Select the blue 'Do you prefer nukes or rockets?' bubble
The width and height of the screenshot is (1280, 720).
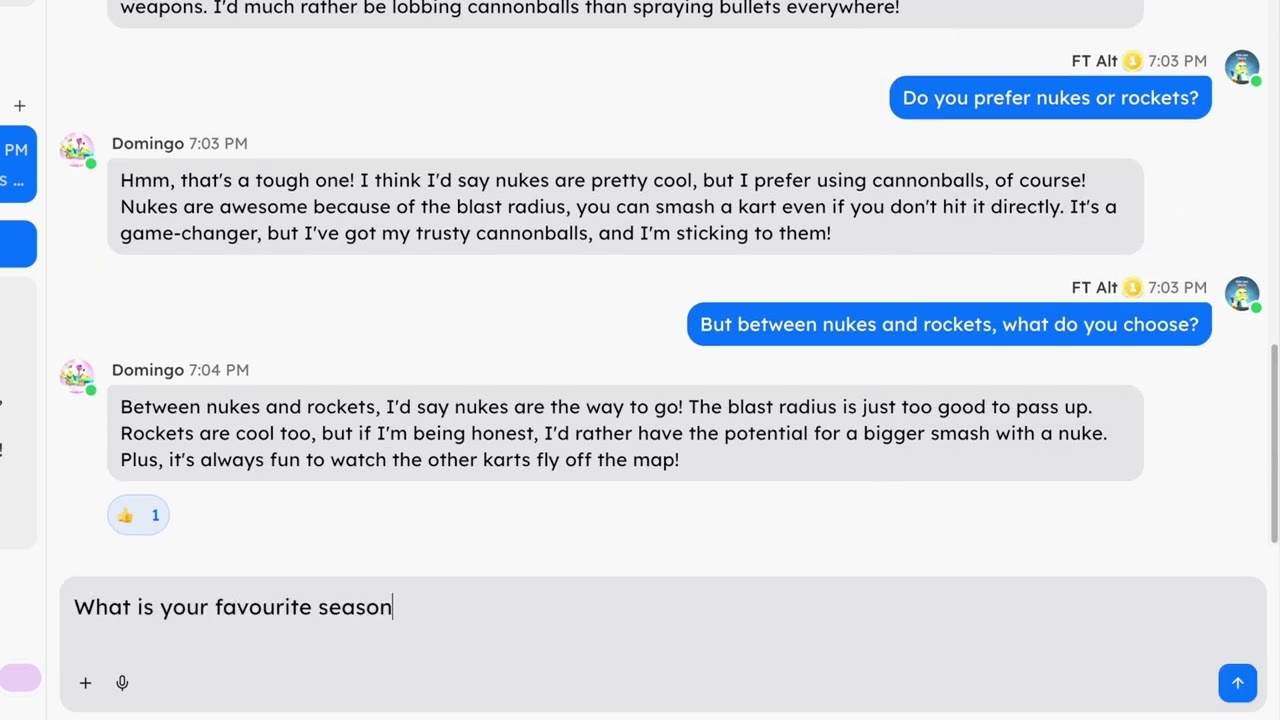pos(1050,98)
